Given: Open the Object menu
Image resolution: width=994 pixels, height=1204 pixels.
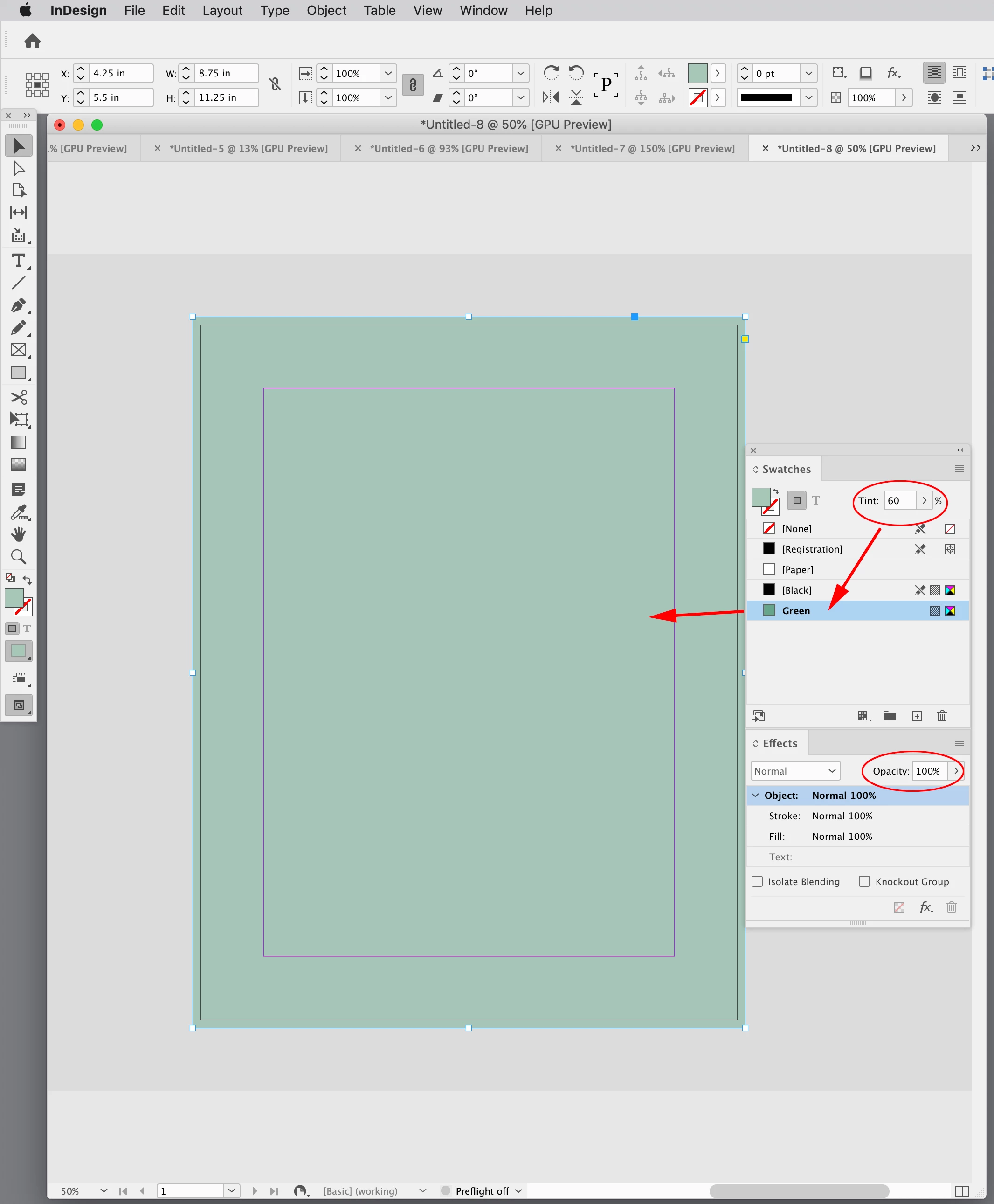Looking at the screenshot, I should [326, 10].
